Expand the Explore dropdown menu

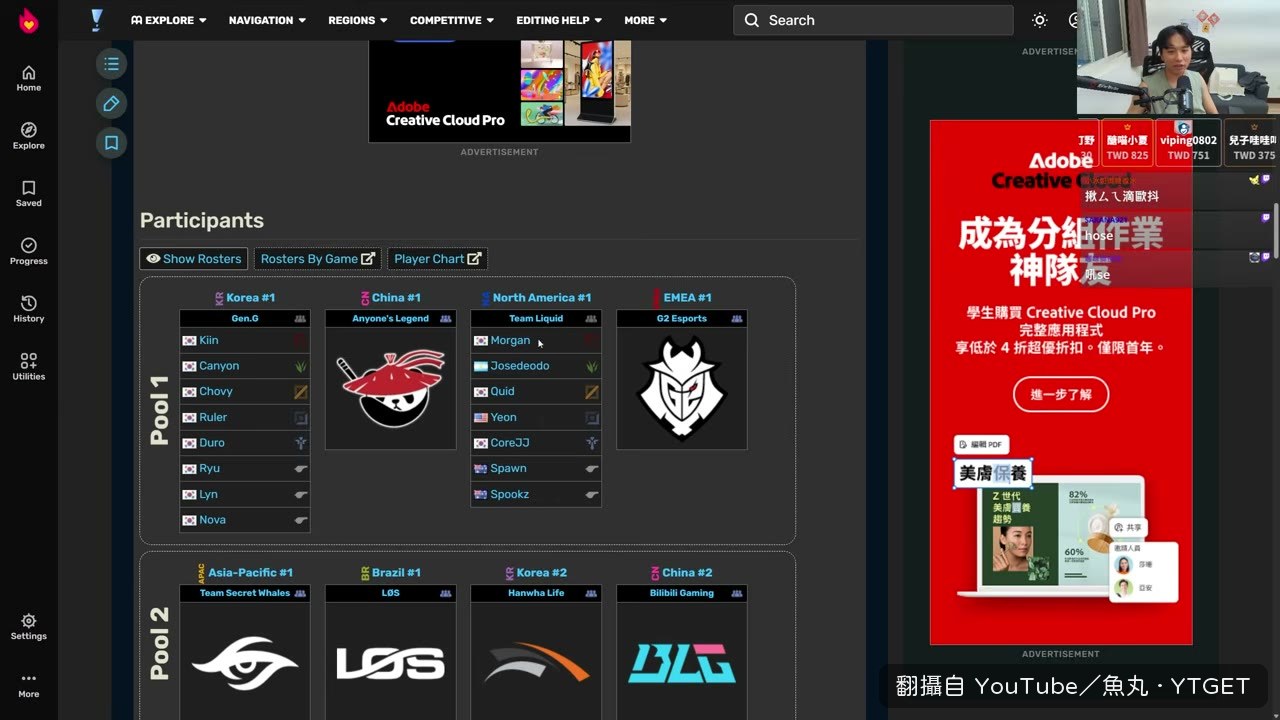coord(169,20)
